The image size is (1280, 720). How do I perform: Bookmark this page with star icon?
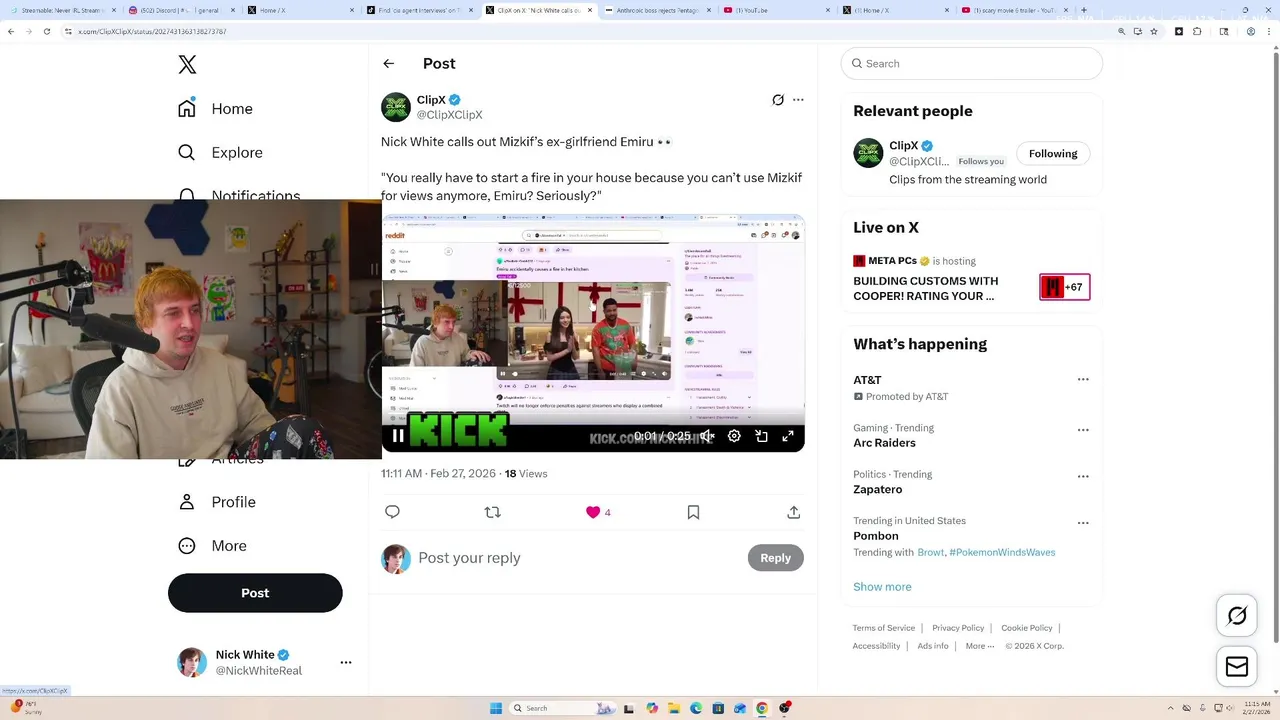point(1154,31)
